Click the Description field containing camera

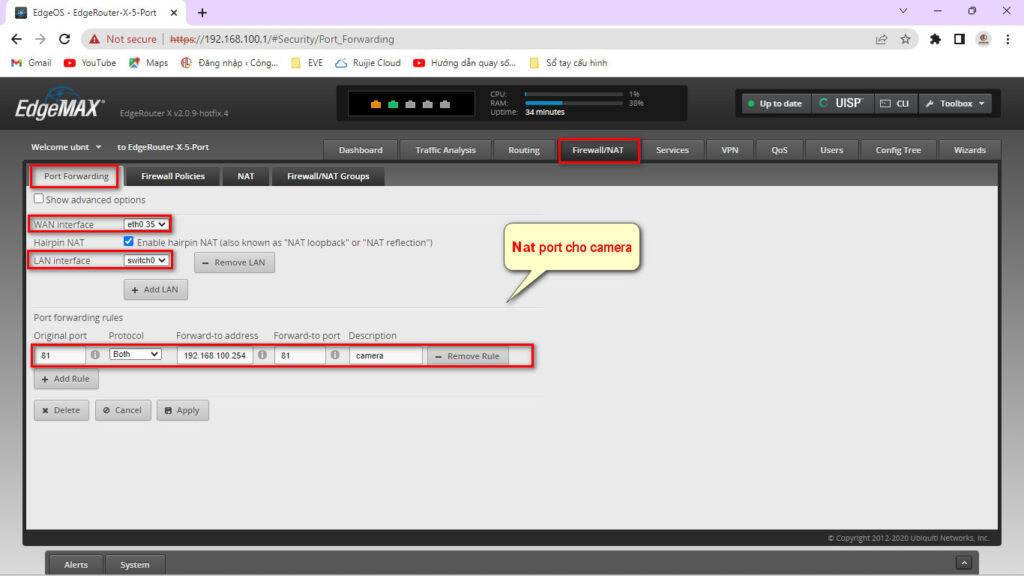click(385, 355)
